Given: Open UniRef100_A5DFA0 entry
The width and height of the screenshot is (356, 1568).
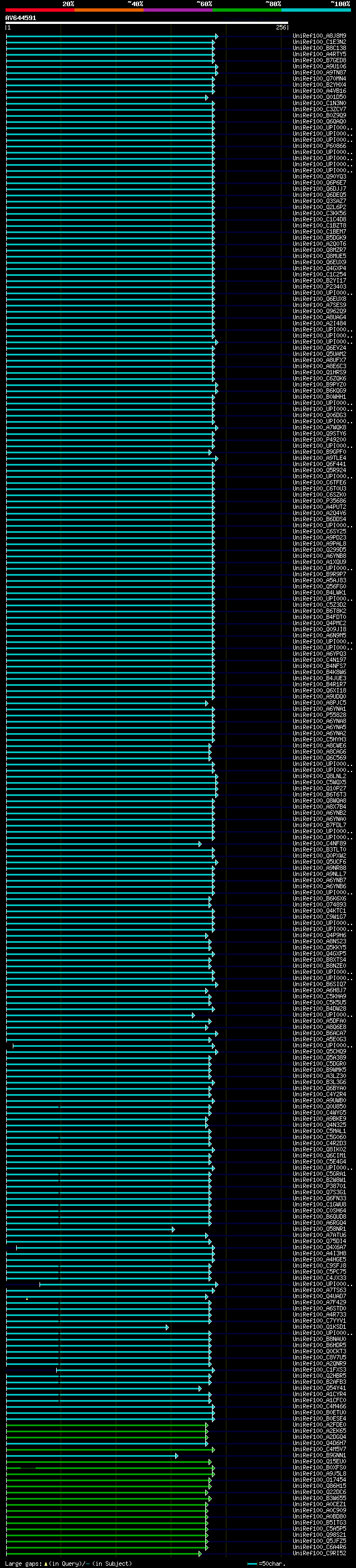Looking at the screenshot, I should [319, 1021].
